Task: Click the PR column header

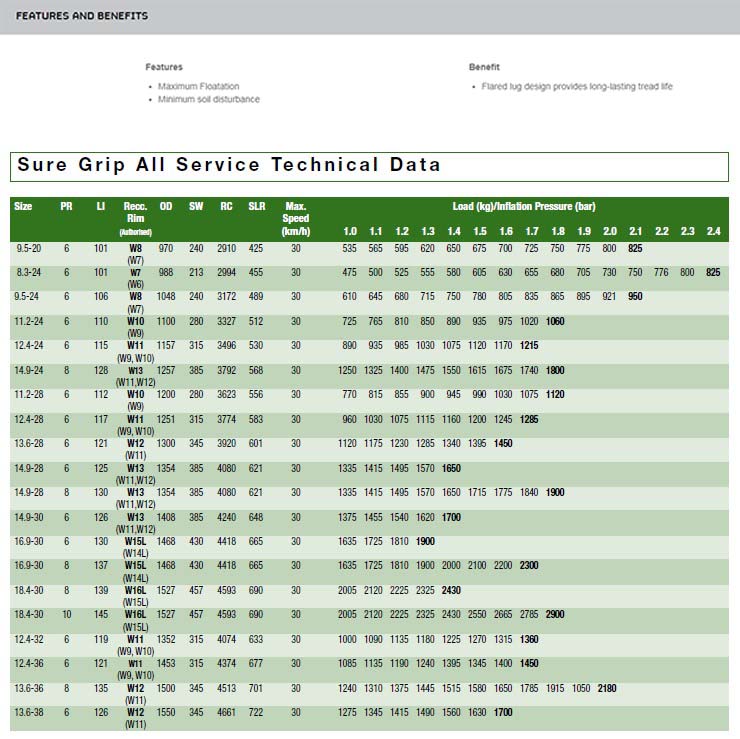Action: [66, 207]
